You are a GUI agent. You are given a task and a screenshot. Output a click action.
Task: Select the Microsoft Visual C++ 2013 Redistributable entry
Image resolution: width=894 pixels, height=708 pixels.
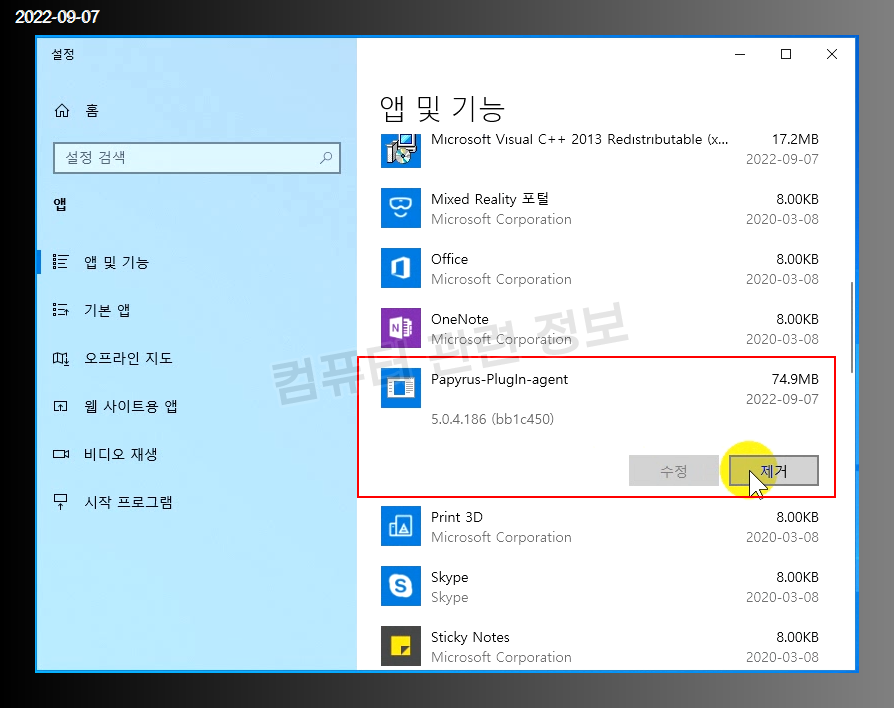579,140
